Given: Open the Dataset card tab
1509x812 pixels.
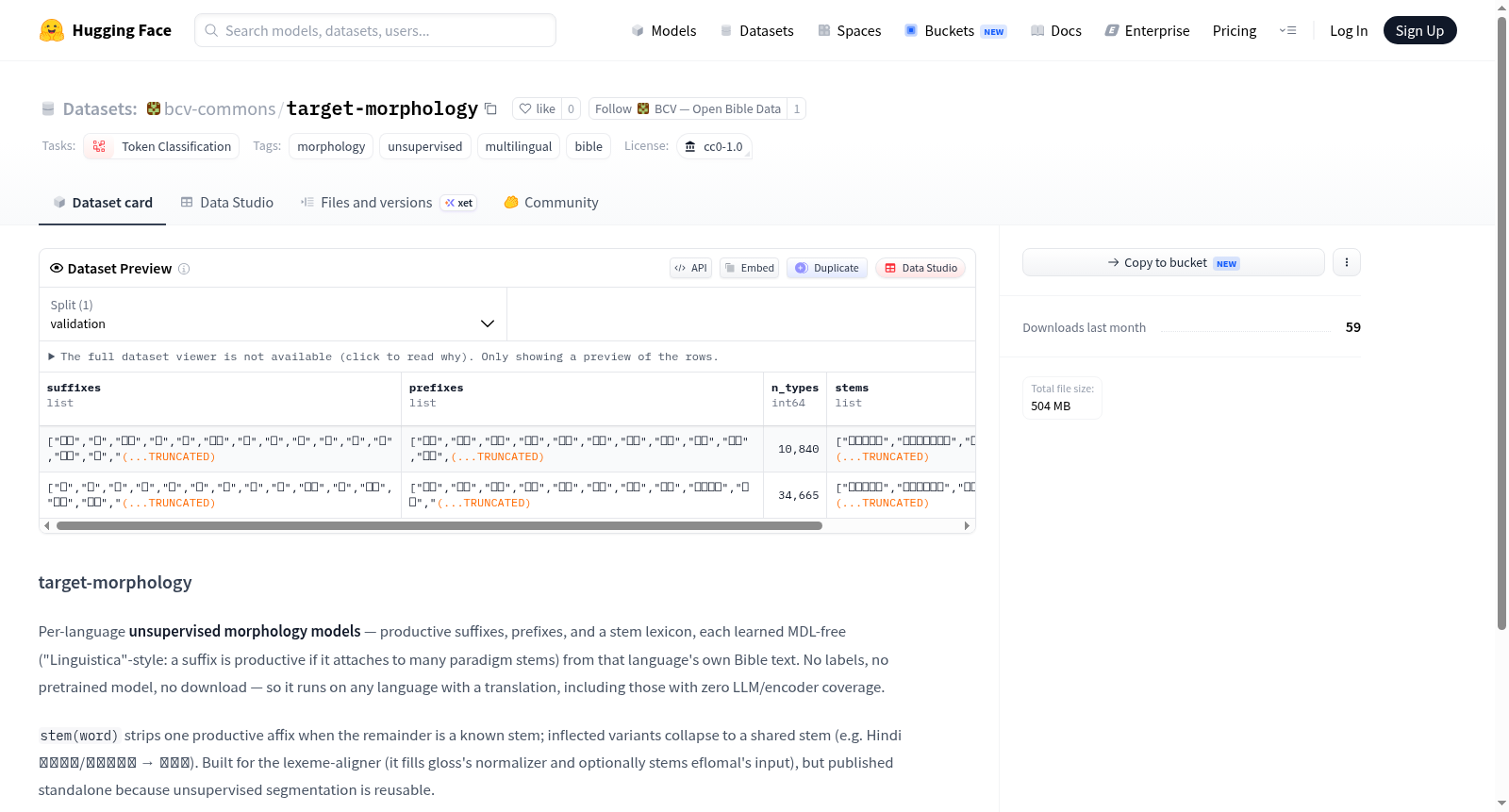Looking at the screenshot, I should (x=102, y=202).
